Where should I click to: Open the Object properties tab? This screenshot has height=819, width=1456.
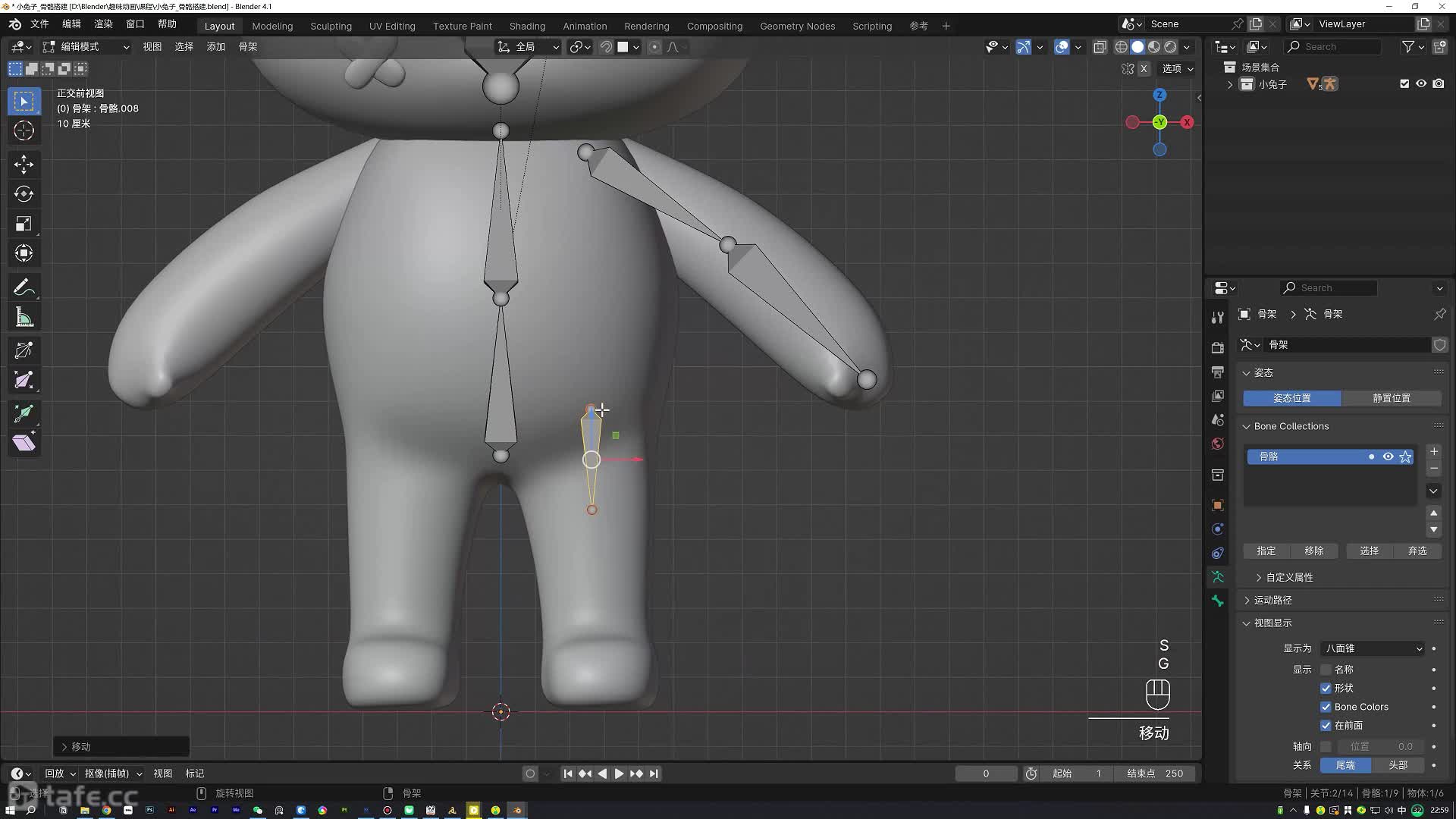coord(1218,505)
